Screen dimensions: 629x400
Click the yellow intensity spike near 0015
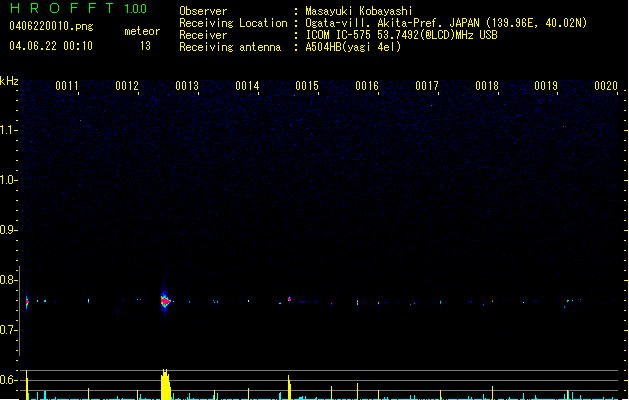(289, 388)
